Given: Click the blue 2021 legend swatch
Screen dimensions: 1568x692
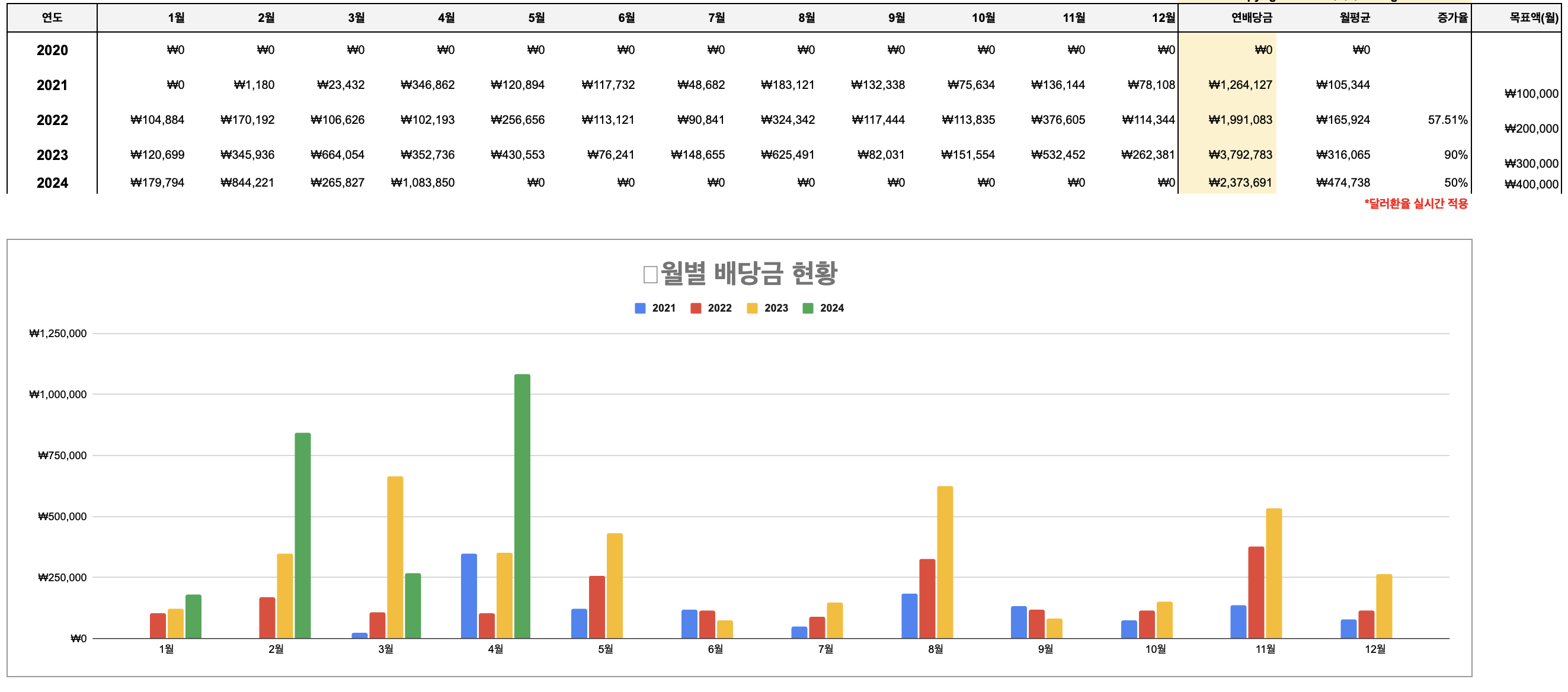Looking at the screenshot, I should click(x=640, y=308).
